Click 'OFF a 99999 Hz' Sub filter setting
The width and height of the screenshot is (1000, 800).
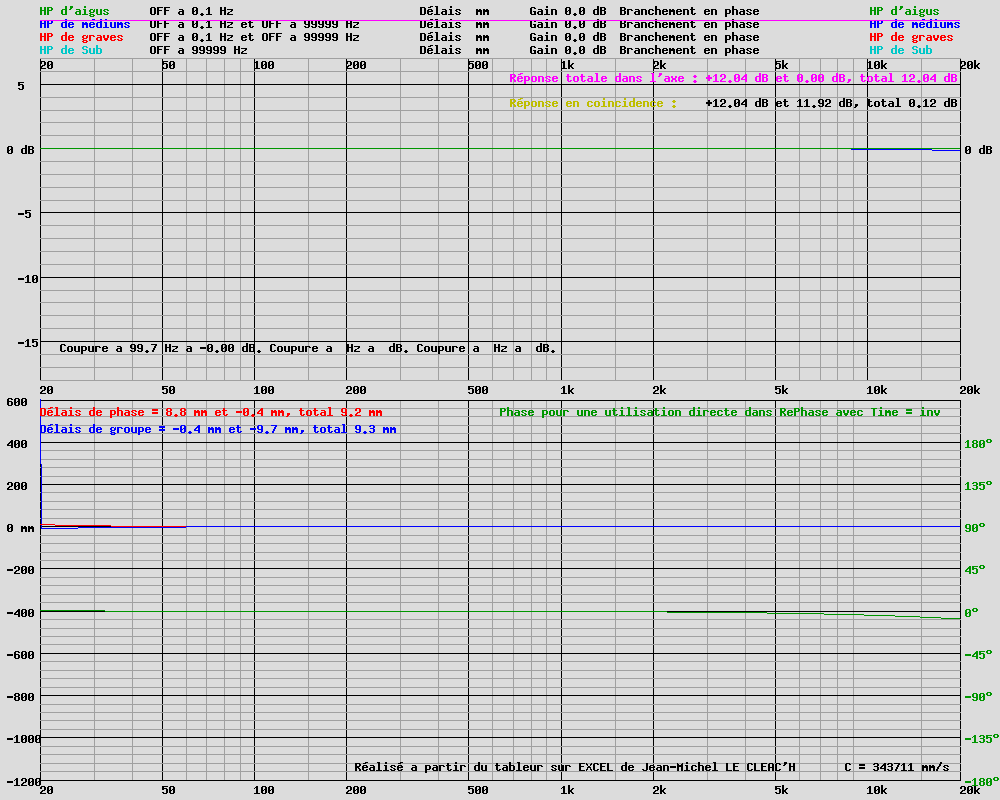[x=198, y=50]
